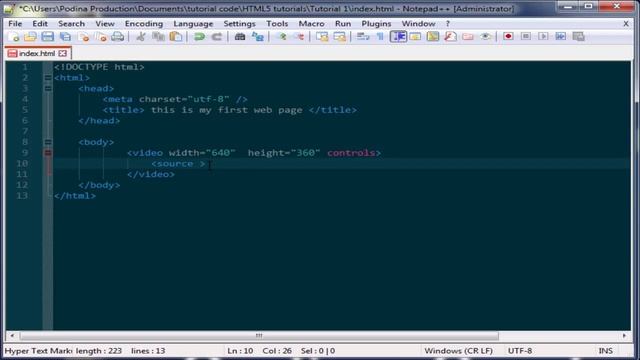Click the macro Playback icon
Viewport: 640px width, 360px height.
(543, 37)
